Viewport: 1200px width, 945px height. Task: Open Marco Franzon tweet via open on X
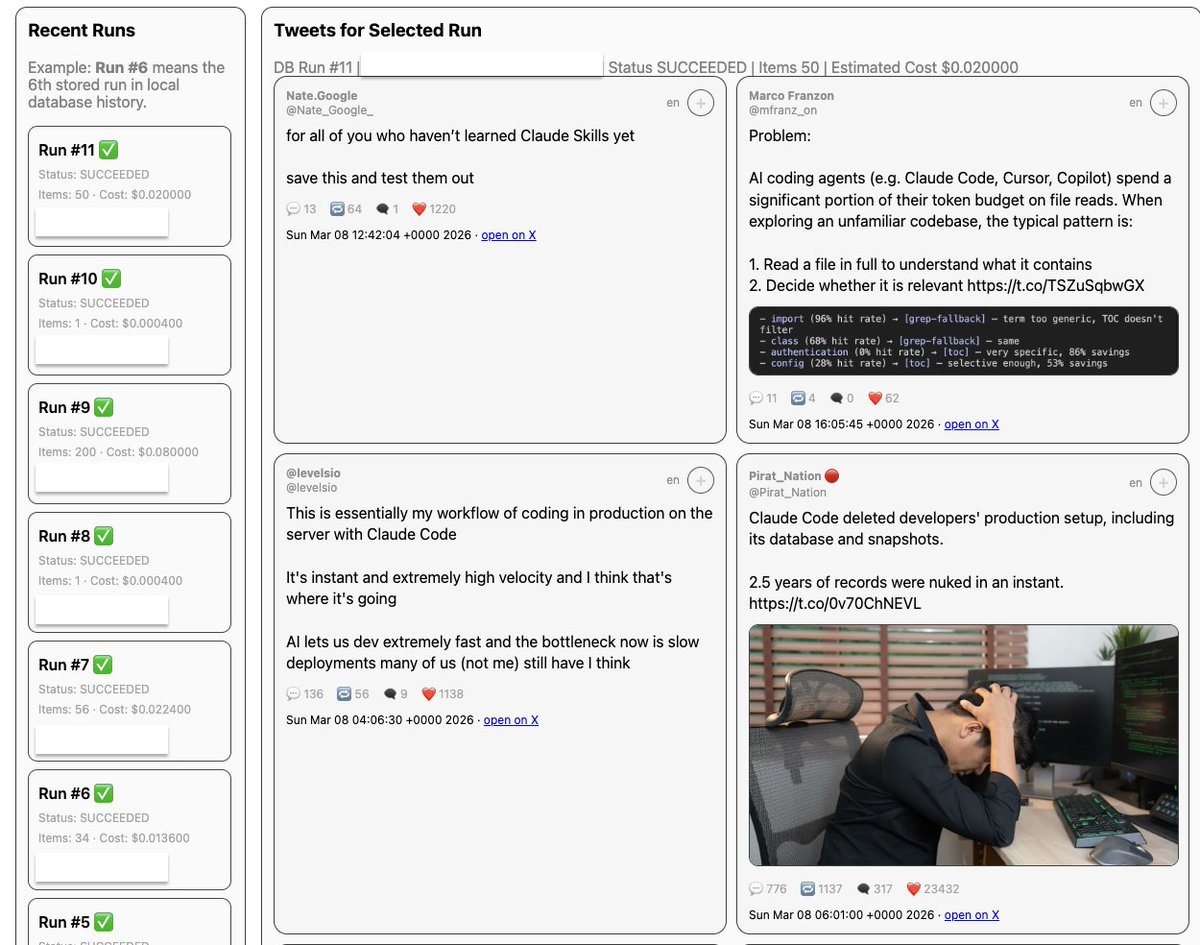[971, 424]
